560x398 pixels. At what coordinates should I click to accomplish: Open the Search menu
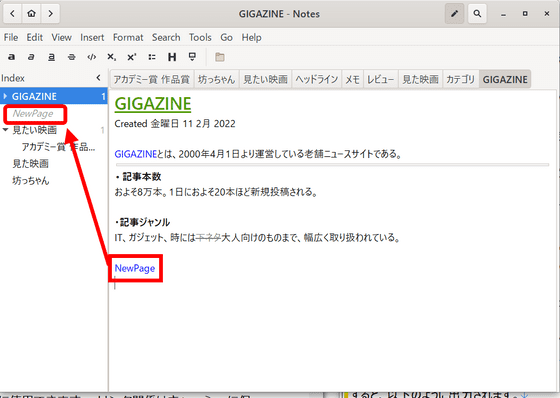point(166,37)
